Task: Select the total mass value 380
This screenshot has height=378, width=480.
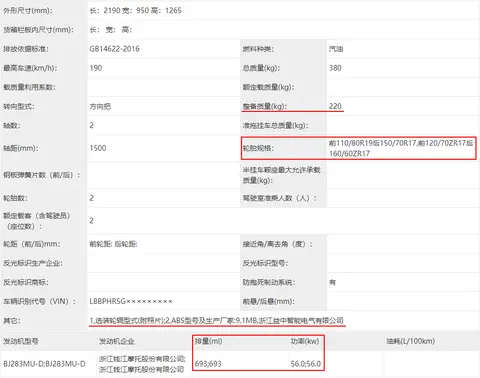Action: [x=335, y=68]
